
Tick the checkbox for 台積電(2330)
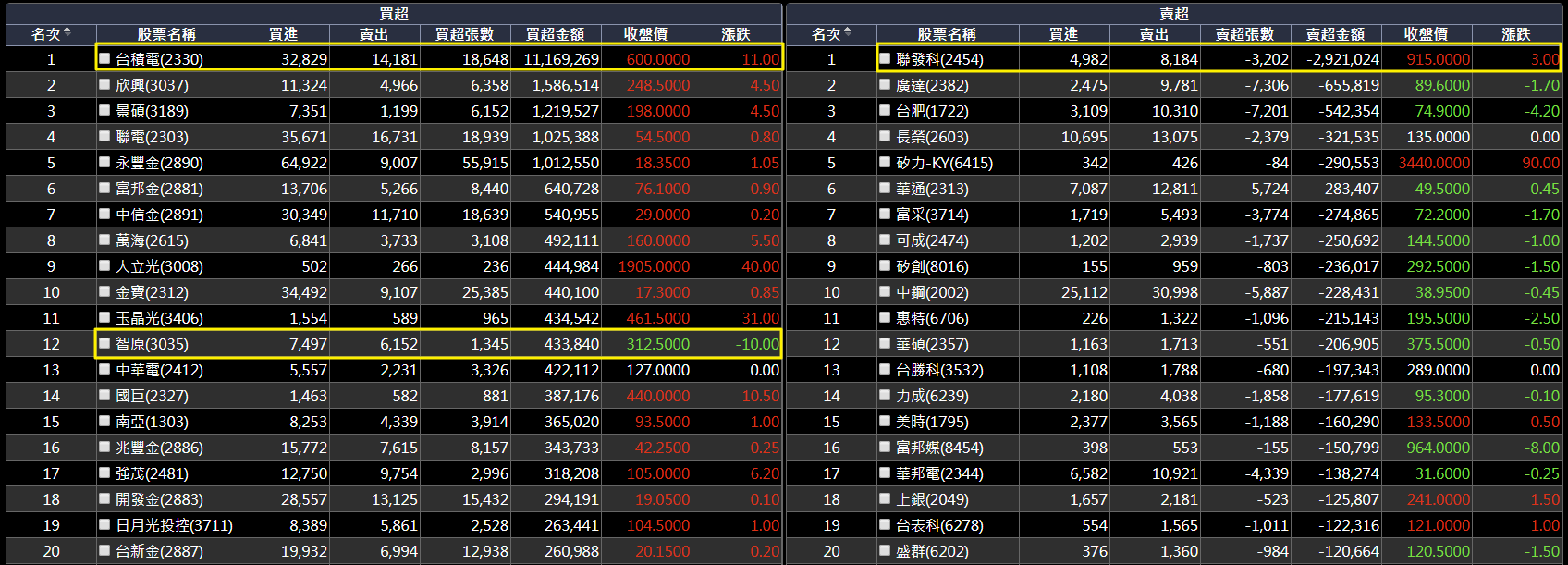pyautogui.click(x=104, y=58)
